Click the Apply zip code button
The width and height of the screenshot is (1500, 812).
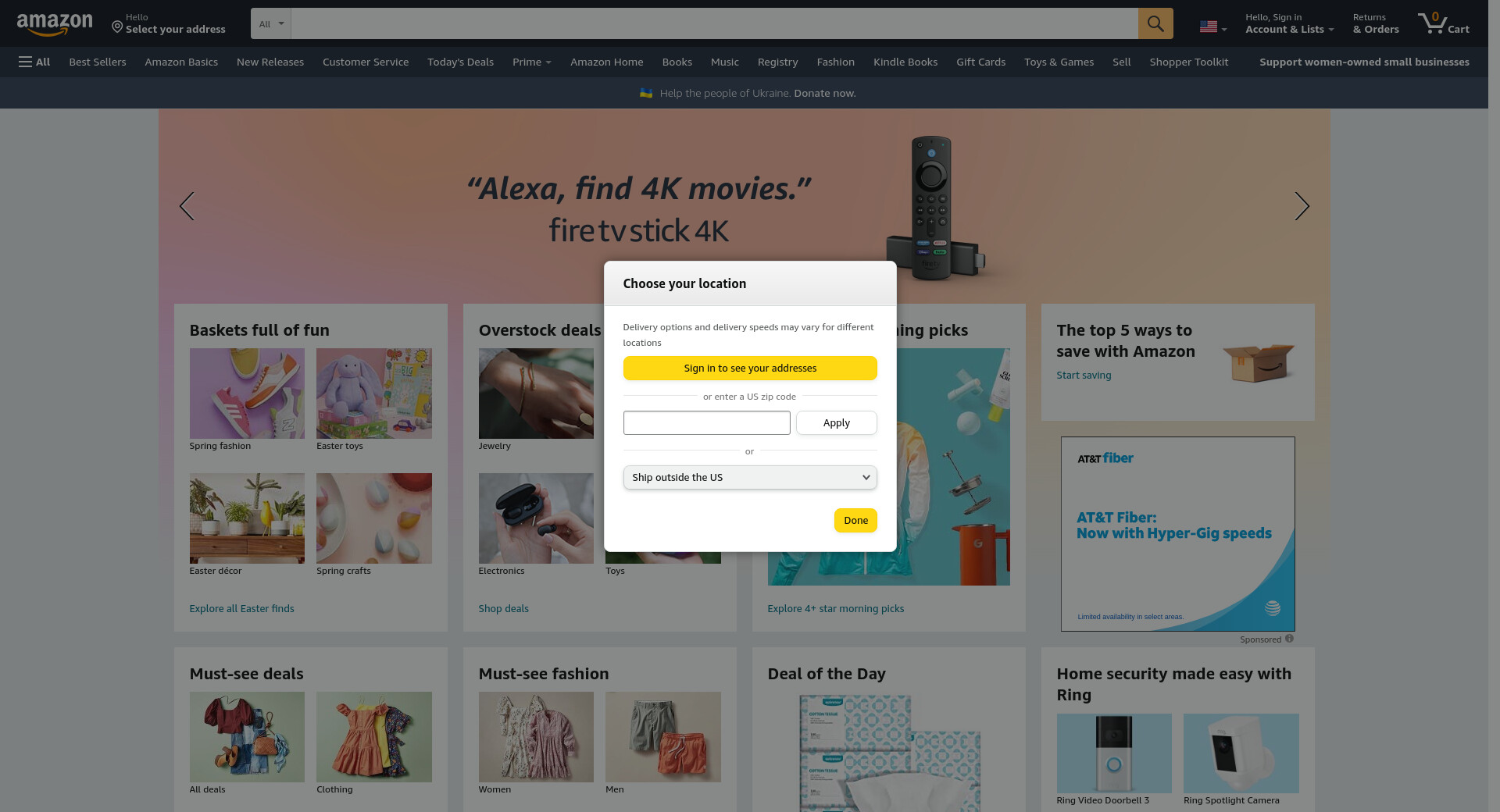point(836,422)
